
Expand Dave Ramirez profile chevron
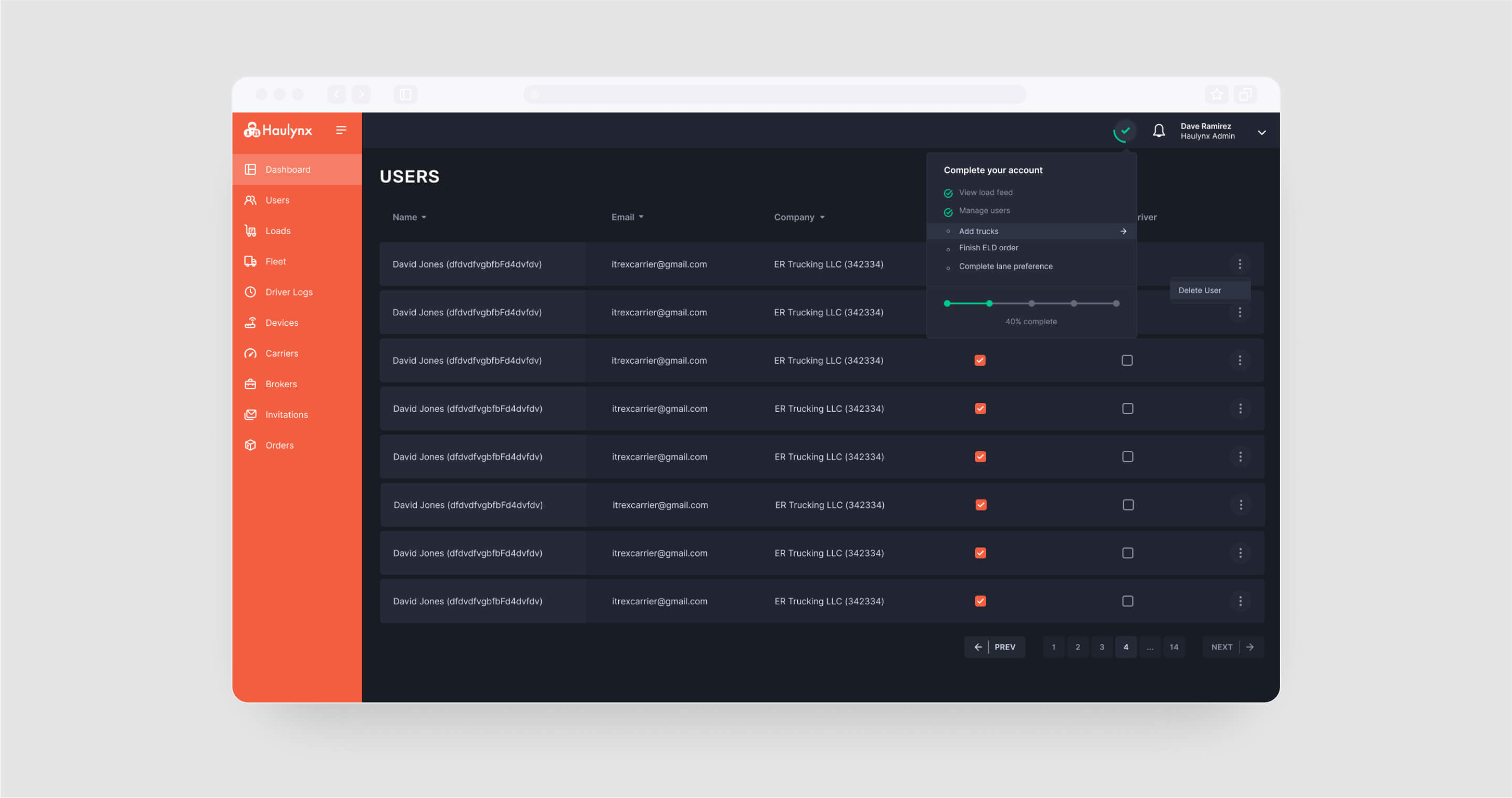pyautogui.click(x=1261, y=133)
